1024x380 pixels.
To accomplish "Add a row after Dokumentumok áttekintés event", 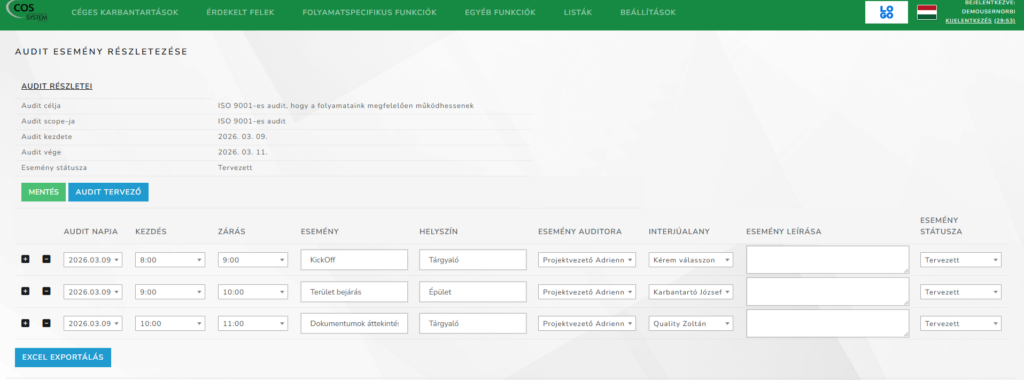I will point(25,323).
